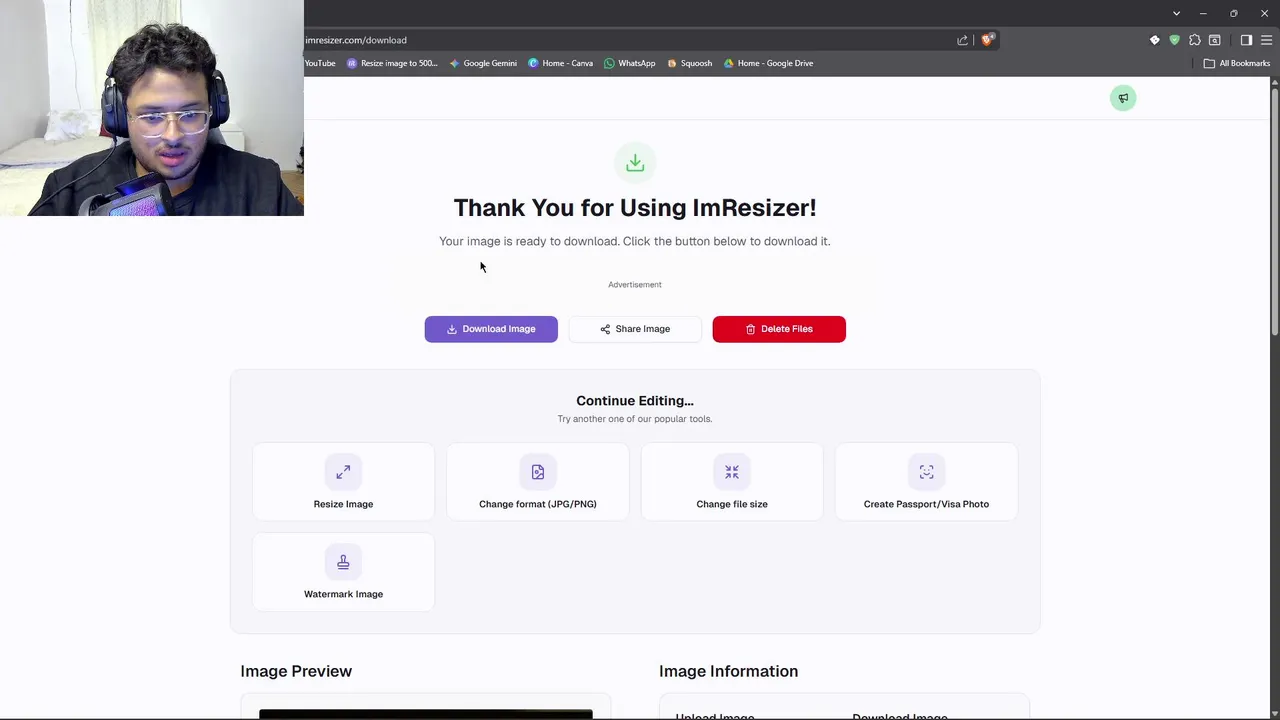
Task: Click the Advertisement label
Action: (x=635, y=285)
